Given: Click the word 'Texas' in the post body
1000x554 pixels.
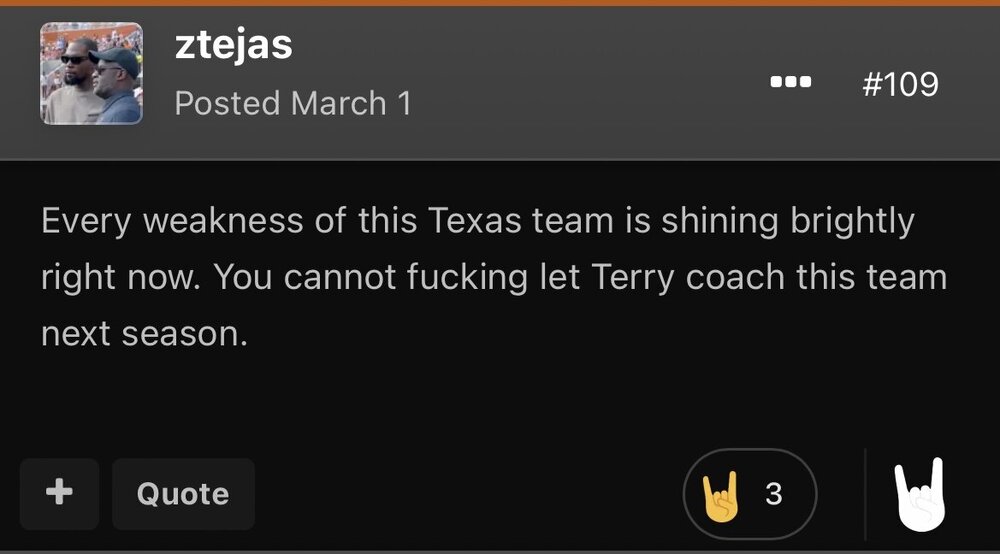Looking at the screenshot, I should pyautogui.click(x=468, y=221).
